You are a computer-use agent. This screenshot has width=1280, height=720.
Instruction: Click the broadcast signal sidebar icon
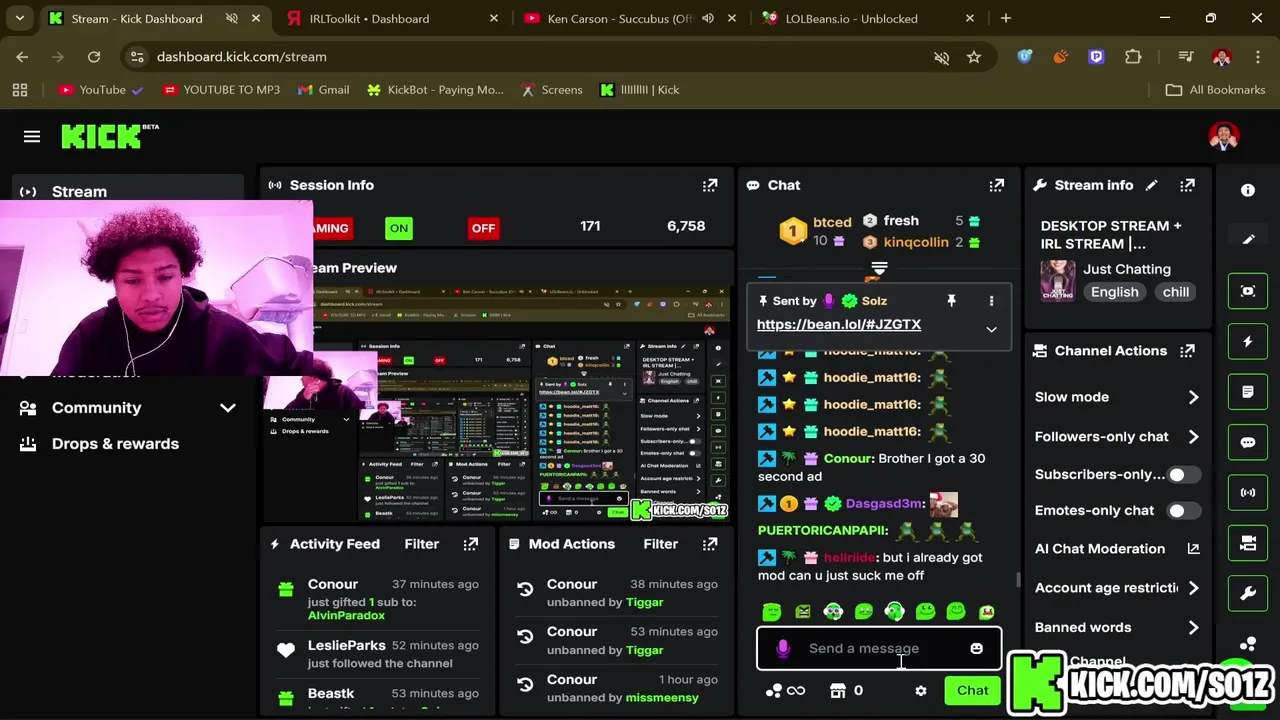click(1248, 493)
